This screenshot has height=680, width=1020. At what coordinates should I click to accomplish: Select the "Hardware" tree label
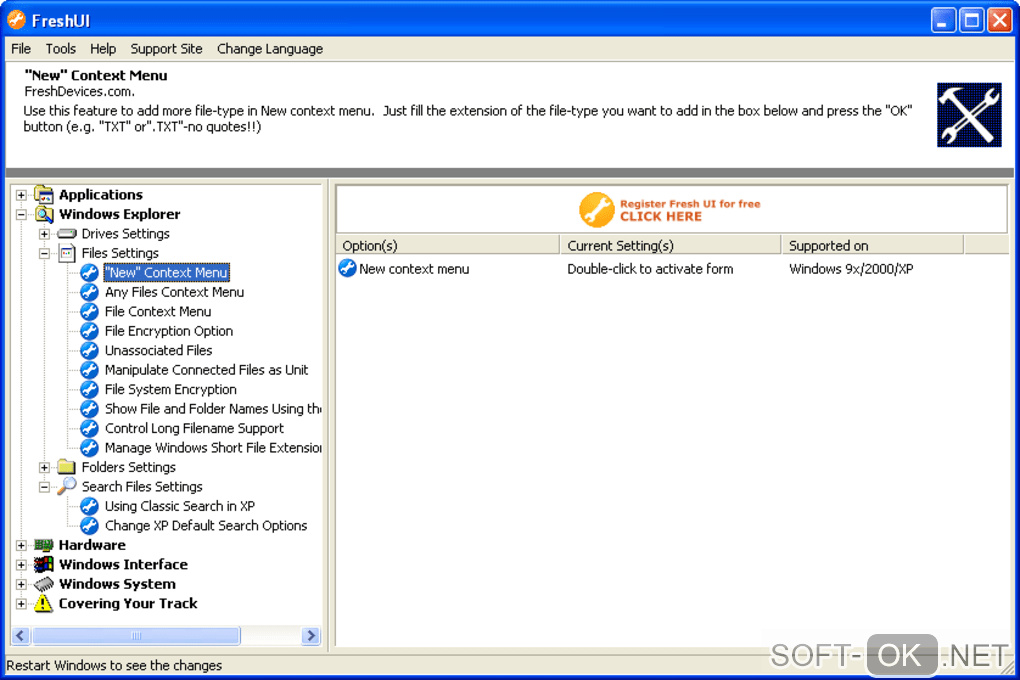(x=92, y=545)
